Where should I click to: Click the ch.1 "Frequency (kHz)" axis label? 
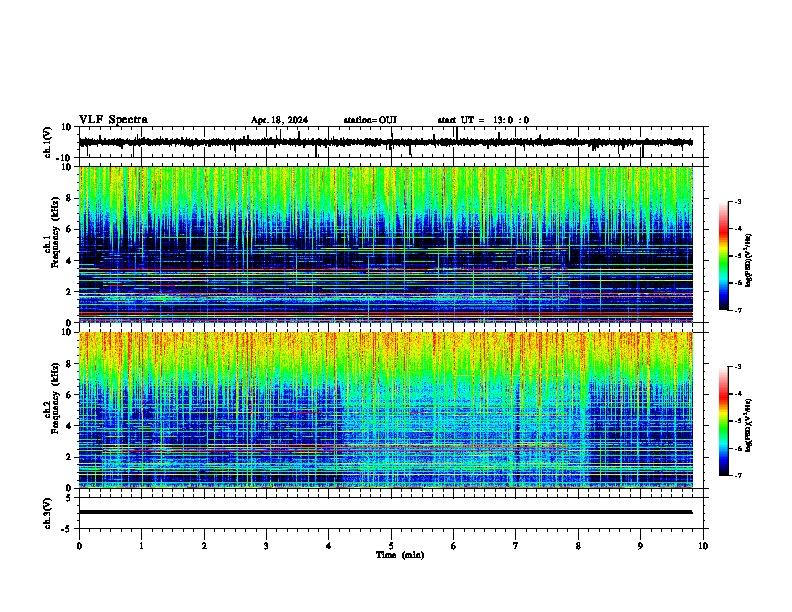pyautogui.click(x=55, y=233)
